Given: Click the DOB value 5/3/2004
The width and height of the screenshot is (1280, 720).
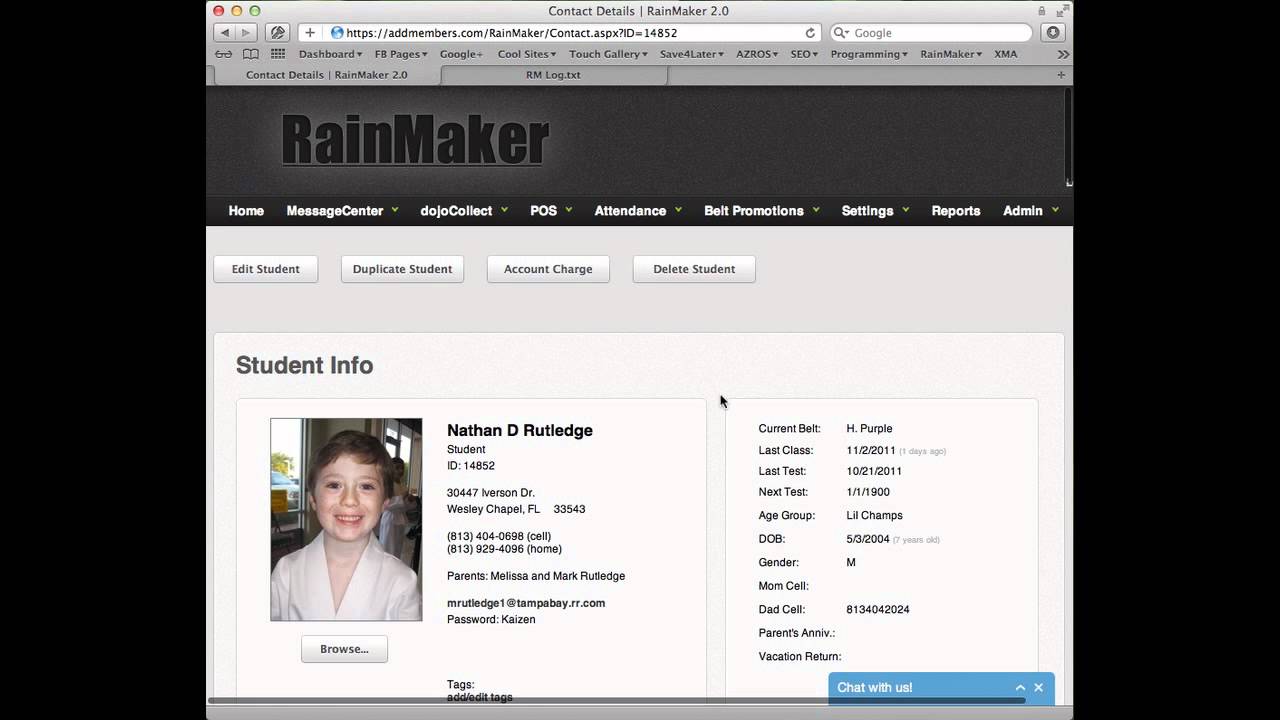Looking at the screenshot, I should point(868,539).
